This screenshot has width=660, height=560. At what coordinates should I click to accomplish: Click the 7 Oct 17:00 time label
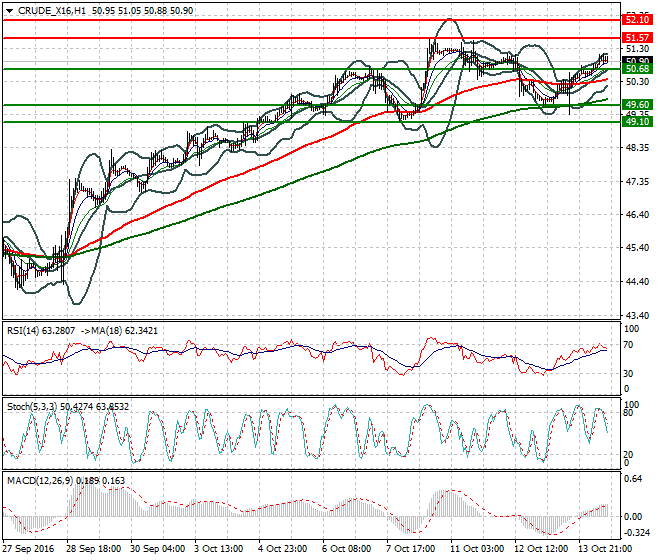click(x=410, y=549)
